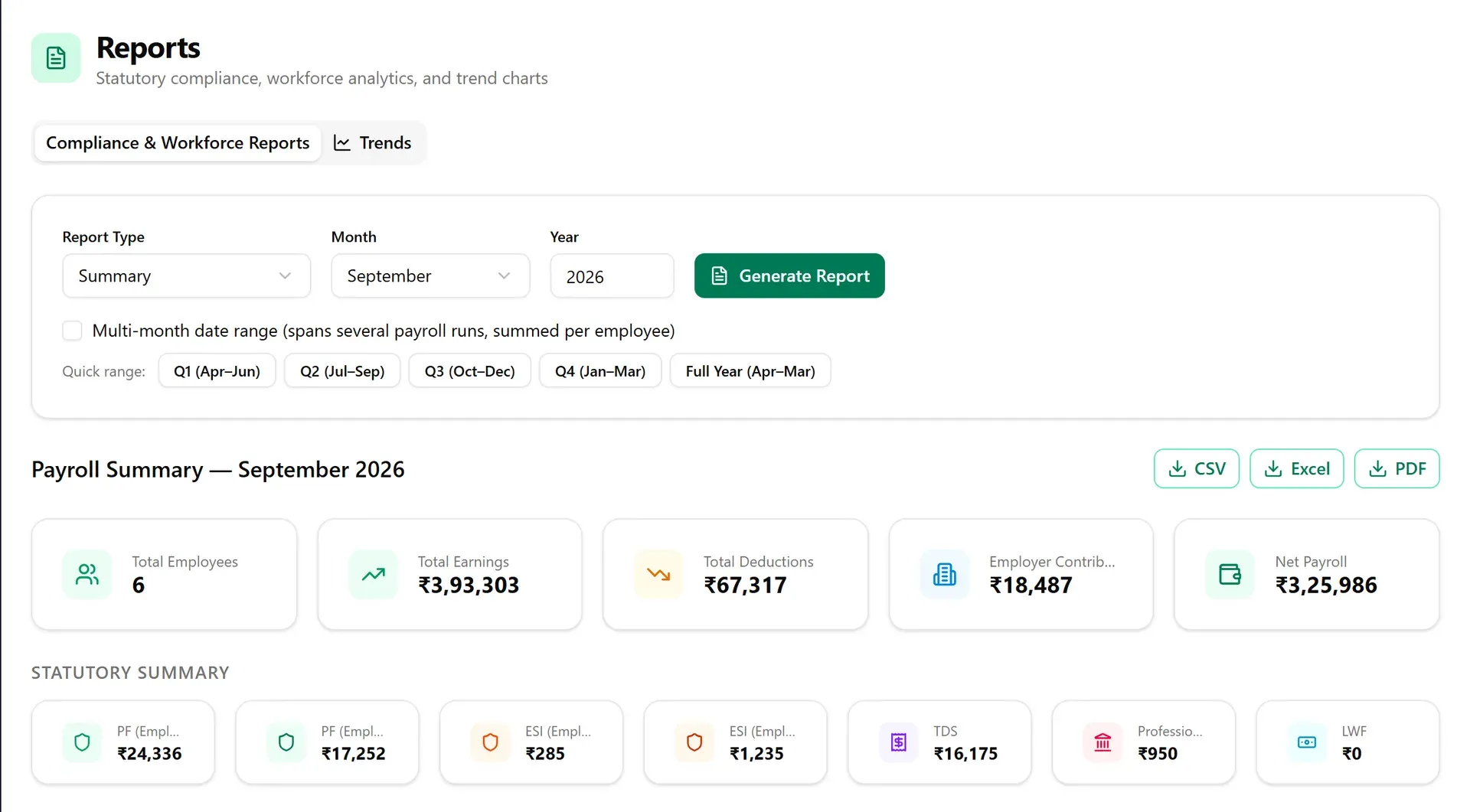Select Full Year (Apr–Mar) quick range

click(750, 371)
